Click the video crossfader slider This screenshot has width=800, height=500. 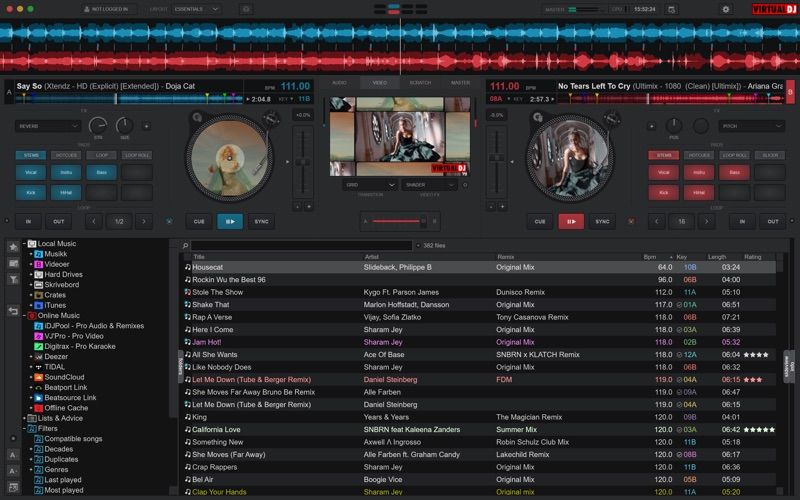400,221
